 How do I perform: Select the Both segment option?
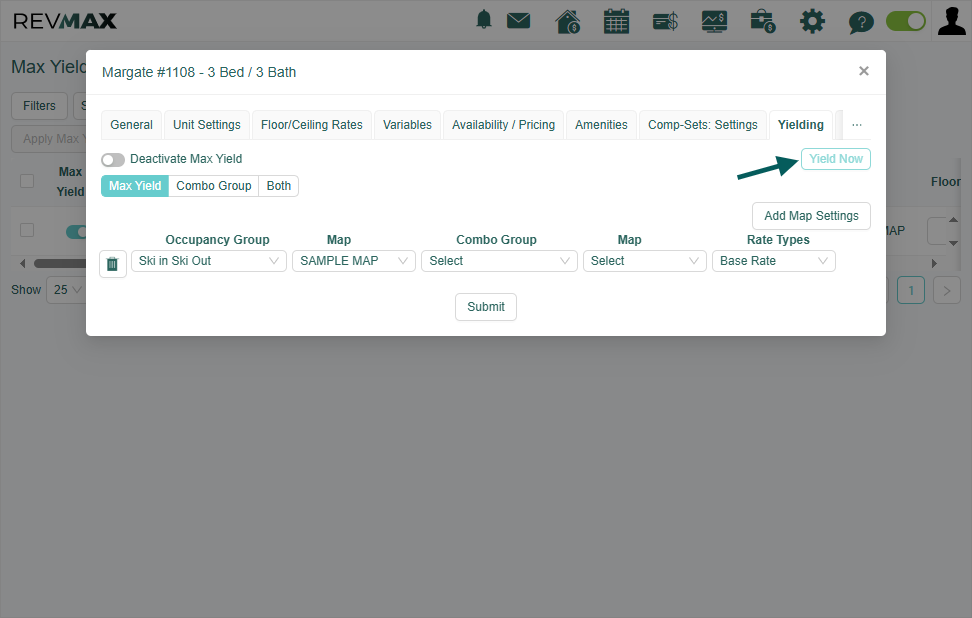278,186
